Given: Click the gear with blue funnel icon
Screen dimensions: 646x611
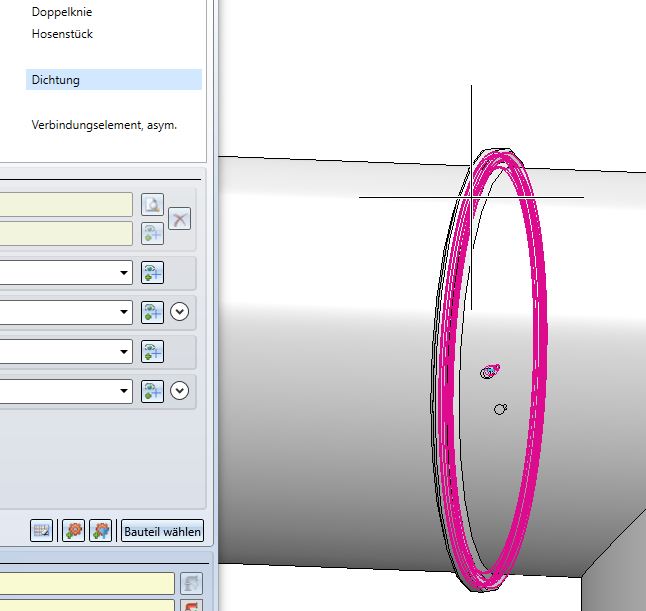Looking at the screenshot, I should pos(101,531).
